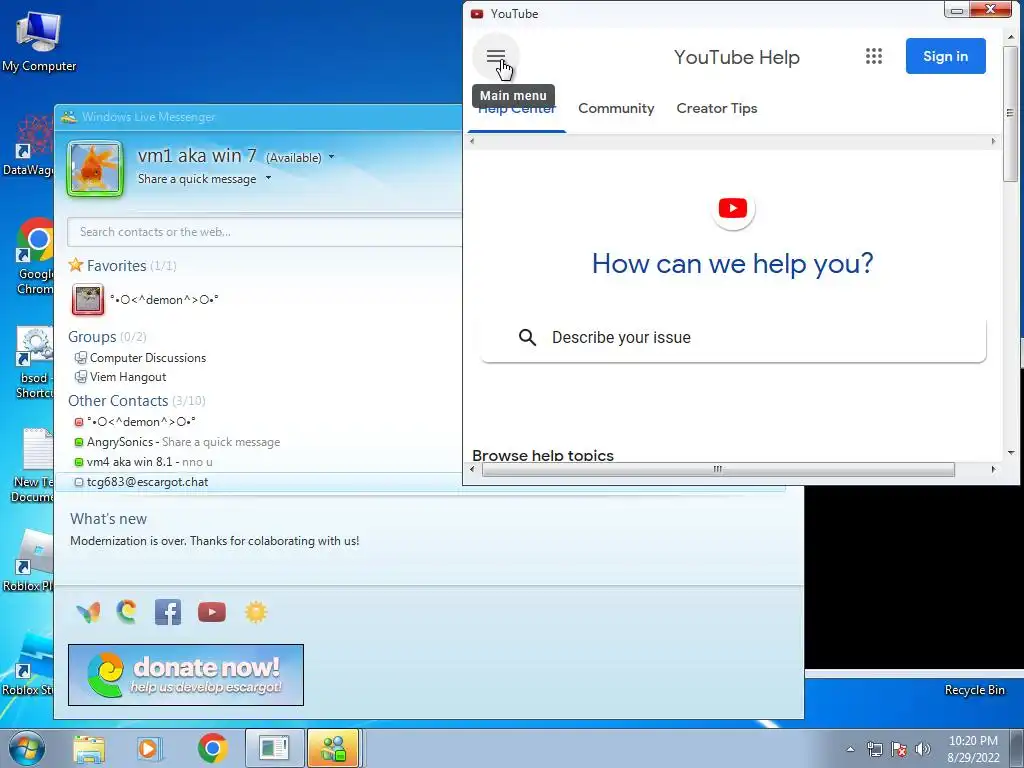Open the DataWagon desktop shortcut
Screen dimensions: 1024x768
click(29, 145)
